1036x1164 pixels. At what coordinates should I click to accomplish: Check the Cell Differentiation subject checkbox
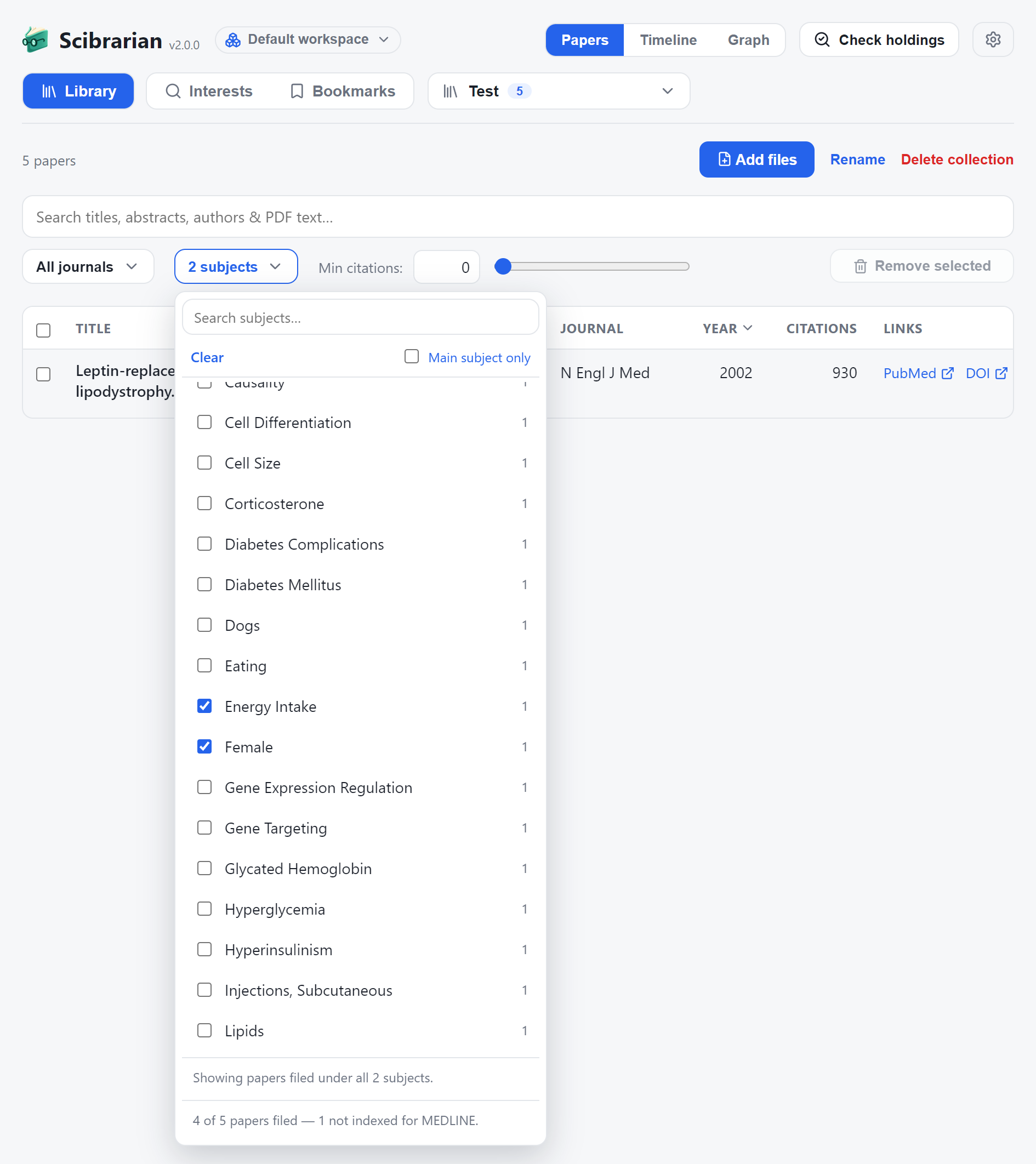click(204, 423)
